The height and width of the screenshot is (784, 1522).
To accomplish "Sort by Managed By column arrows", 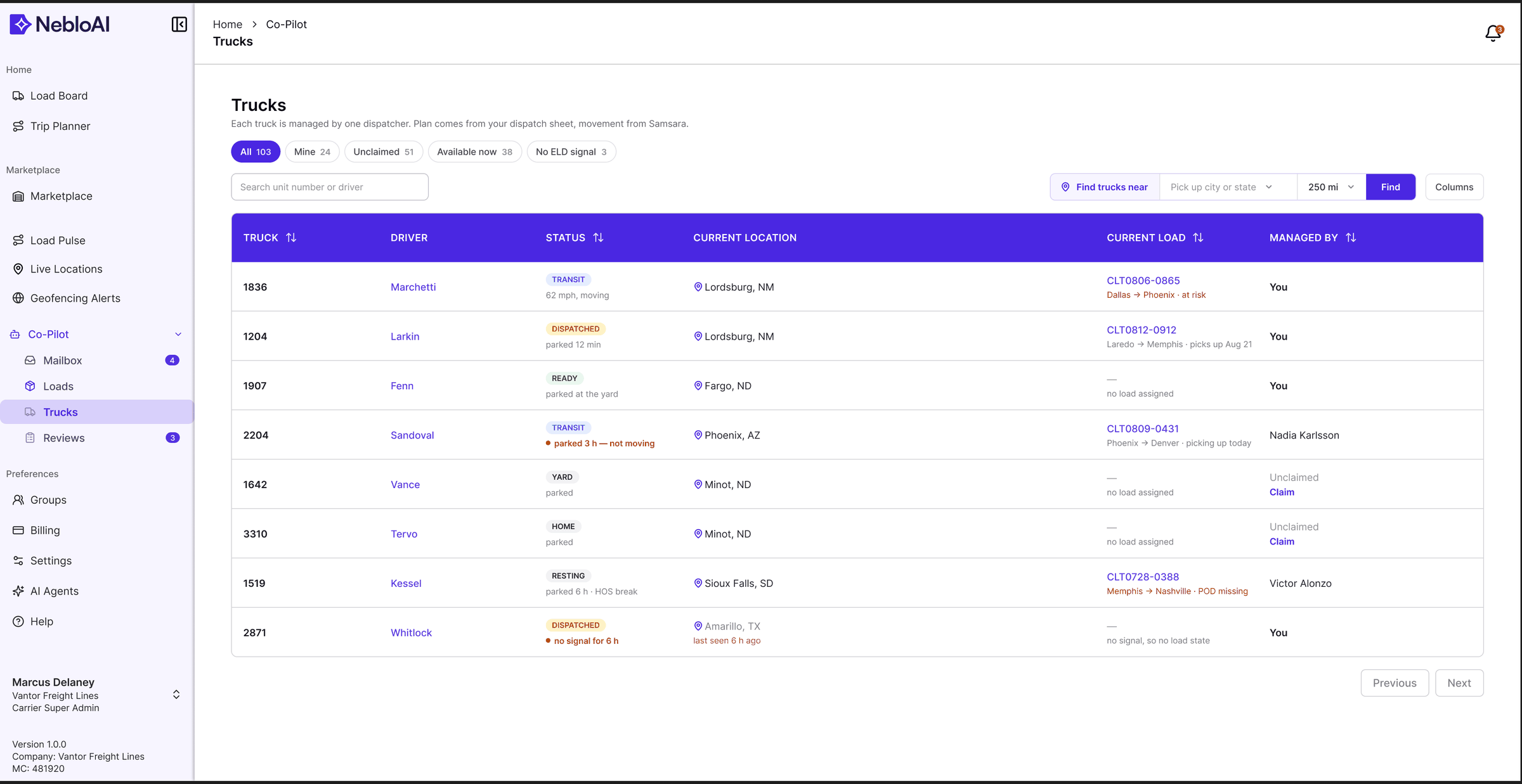I will 1351,238.
